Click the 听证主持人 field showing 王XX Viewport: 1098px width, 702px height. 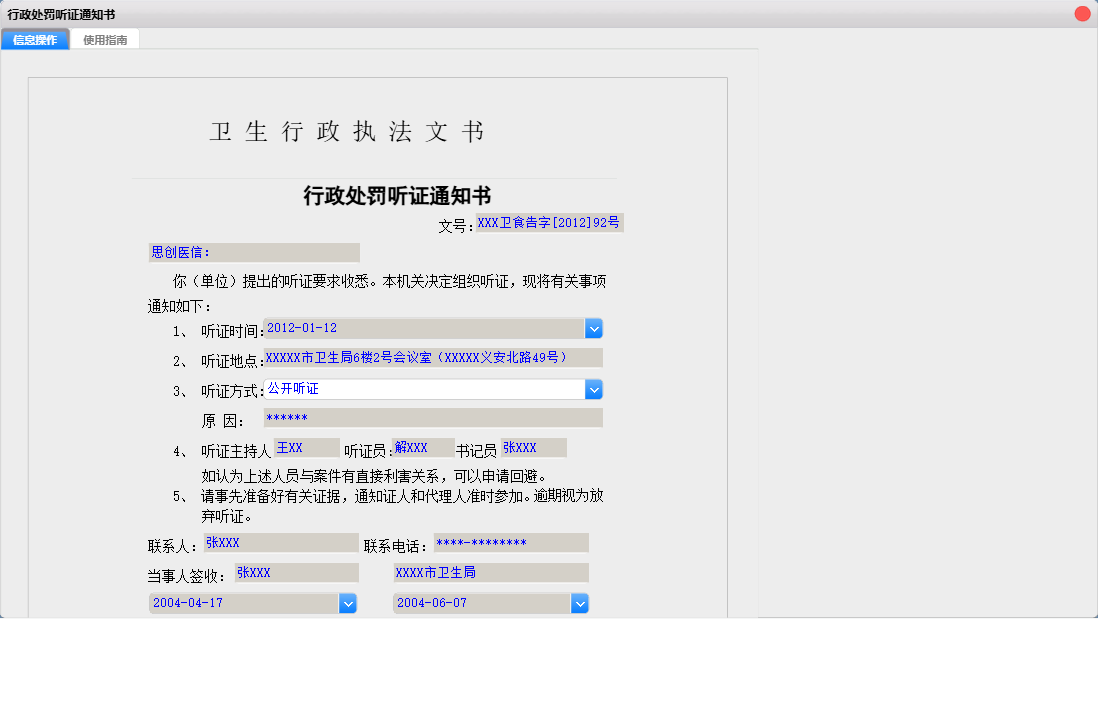tap(306, 447)
